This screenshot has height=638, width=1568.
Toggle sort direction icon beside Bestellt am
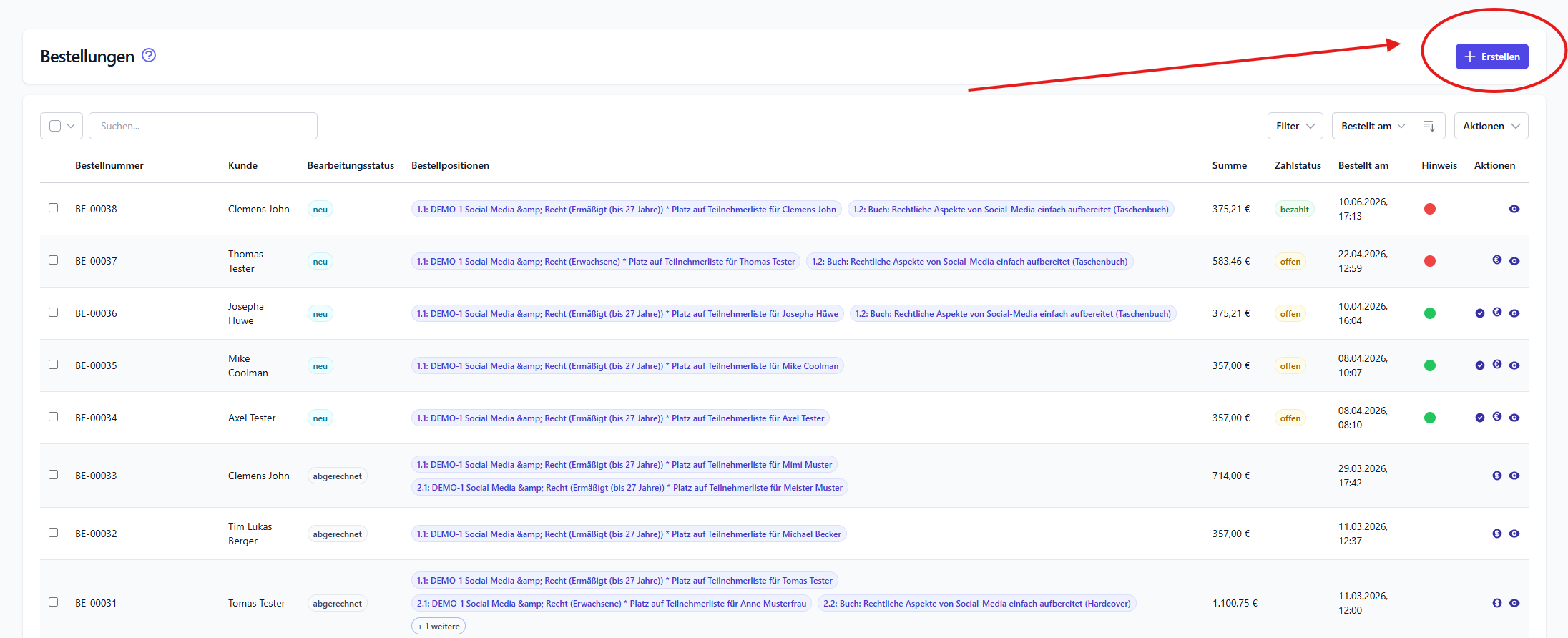(x=1429, y=126)
